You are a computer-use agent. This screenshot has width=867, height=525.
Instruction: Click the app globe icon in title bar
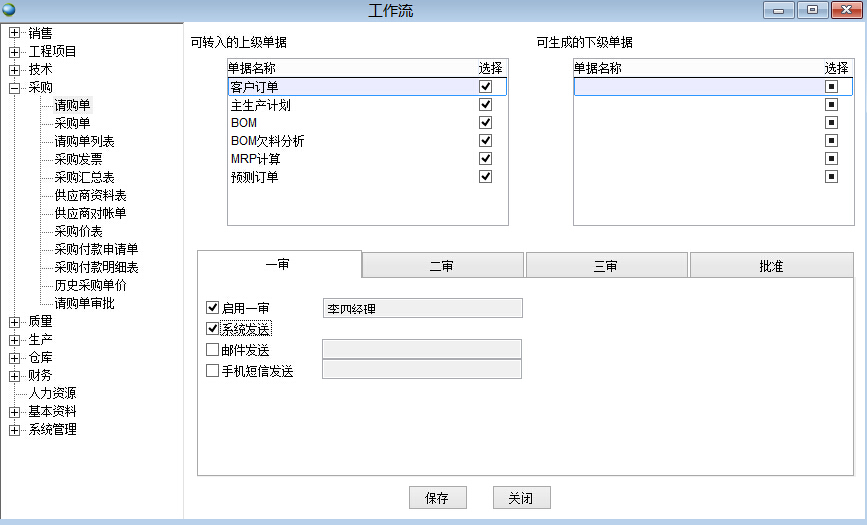click(x=10, y=10)
